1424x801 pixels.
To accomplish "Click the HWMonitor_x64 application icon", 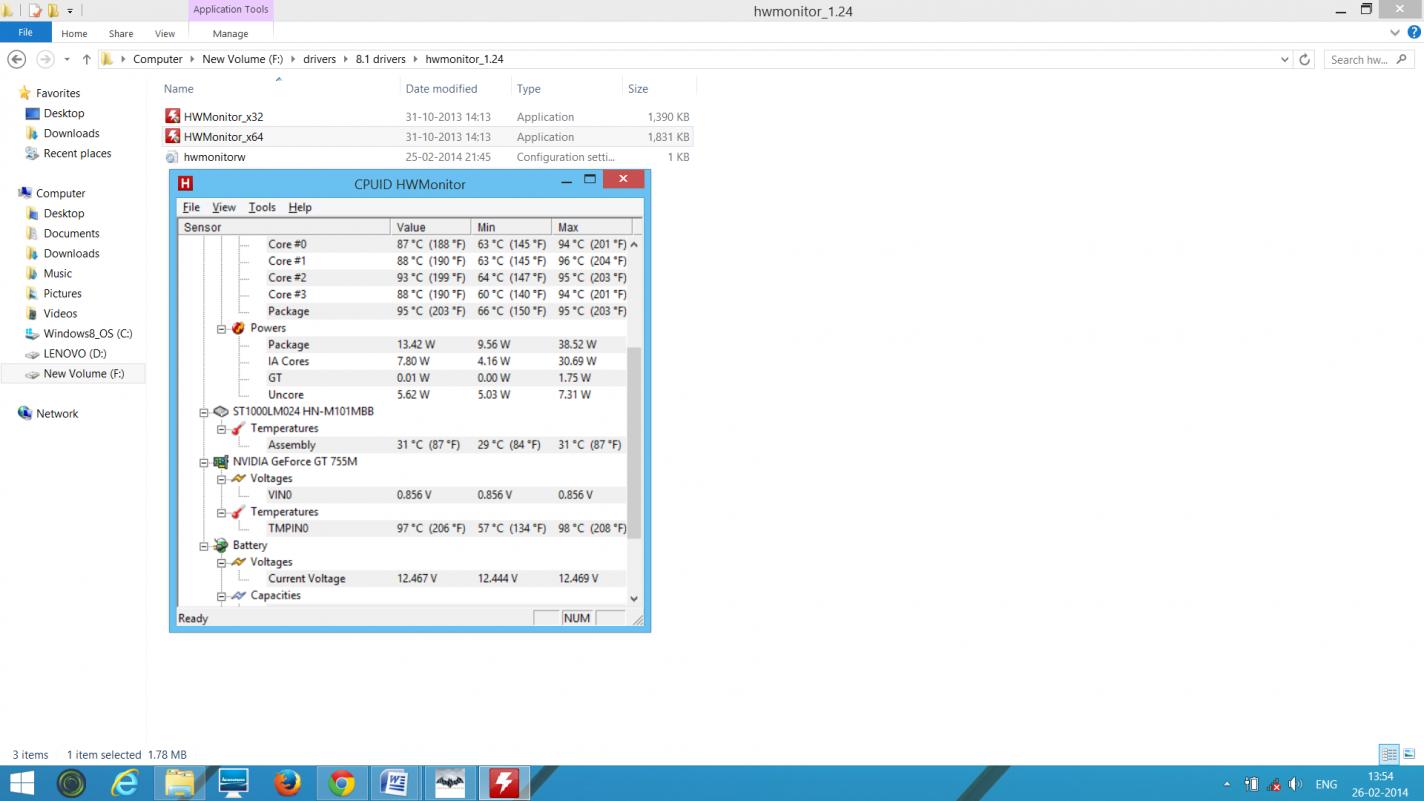I will 173,137.
